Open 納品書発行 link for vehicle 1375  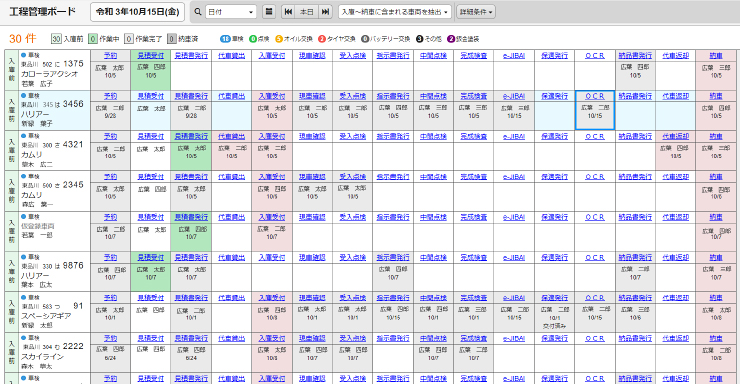coord(635,55)
